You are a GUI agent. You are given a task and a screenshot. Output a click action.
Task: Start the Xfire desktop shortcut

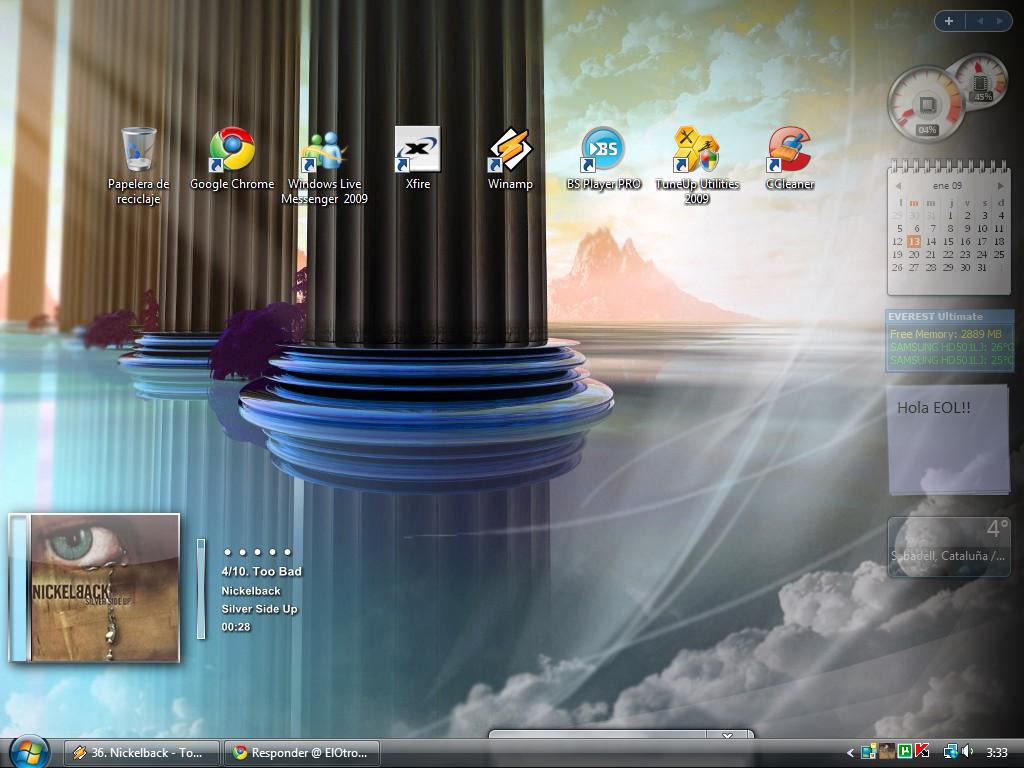[417, 150]
